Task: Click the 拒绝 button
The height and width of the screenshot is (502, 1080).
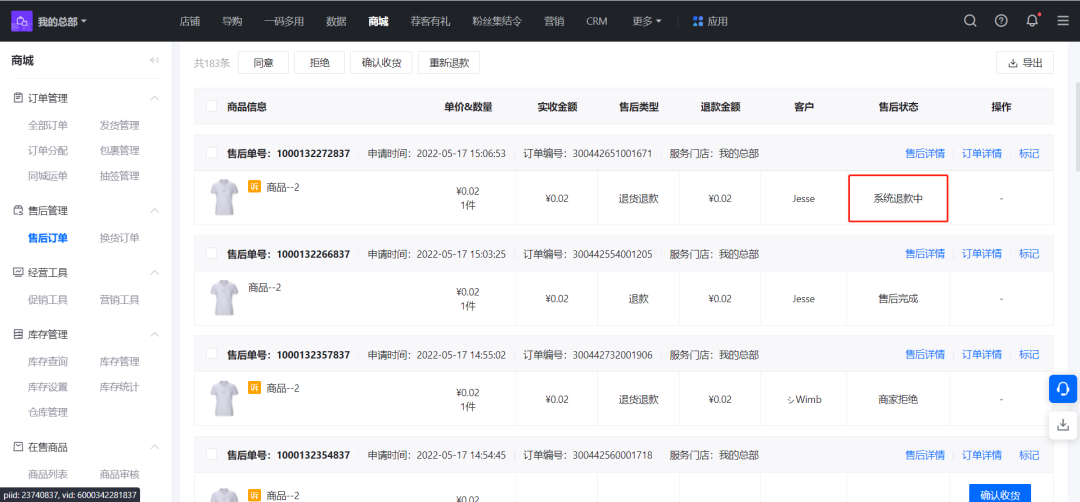Action: [x=319, y=63]
